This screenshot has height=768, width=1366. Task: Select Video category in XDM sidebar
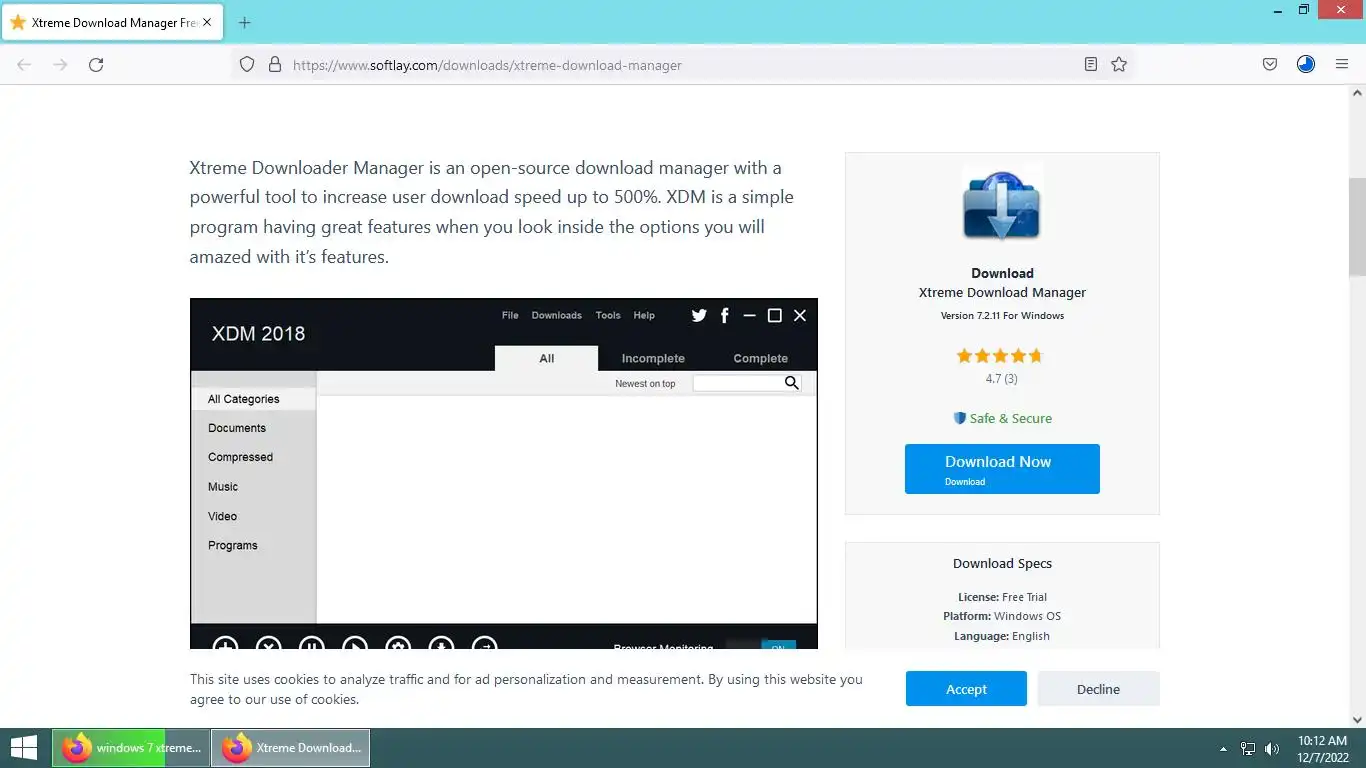click(222, 516)
